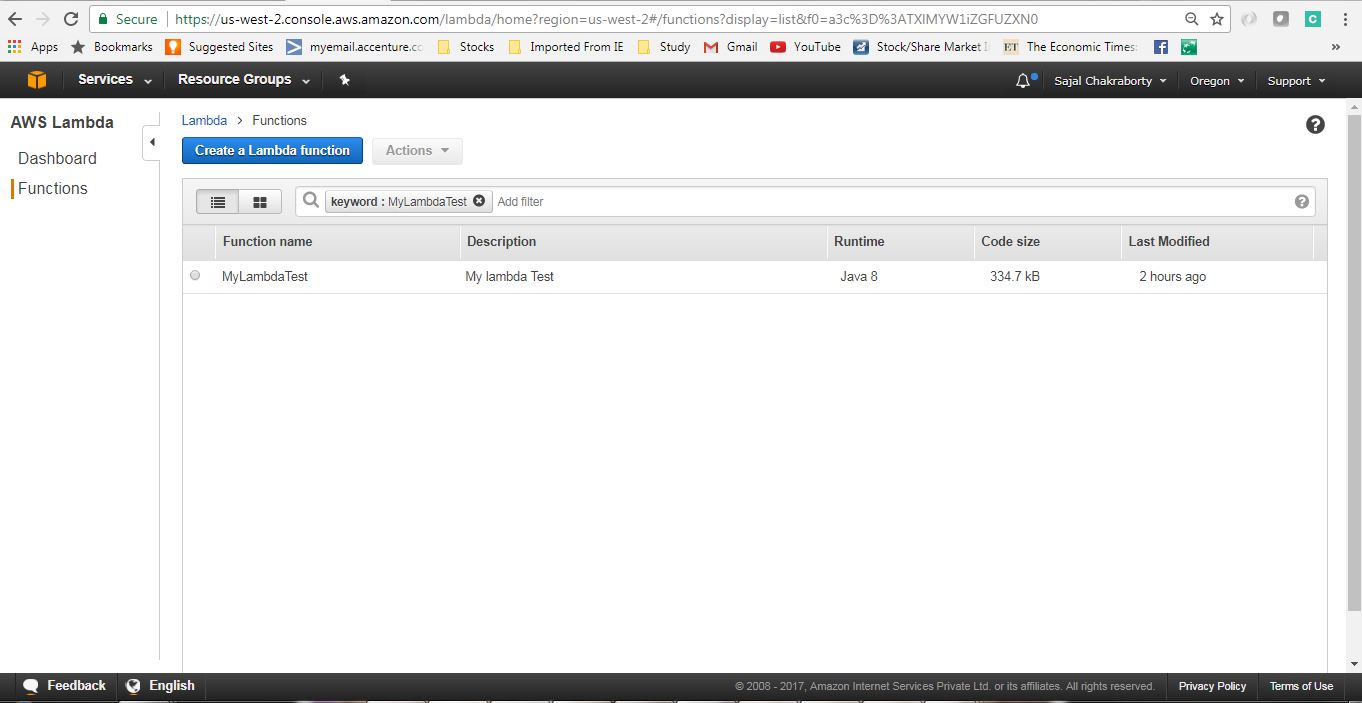Open the Terms of Use link
This screenshot has width=1362, height=703.
tap(1301, 686)
